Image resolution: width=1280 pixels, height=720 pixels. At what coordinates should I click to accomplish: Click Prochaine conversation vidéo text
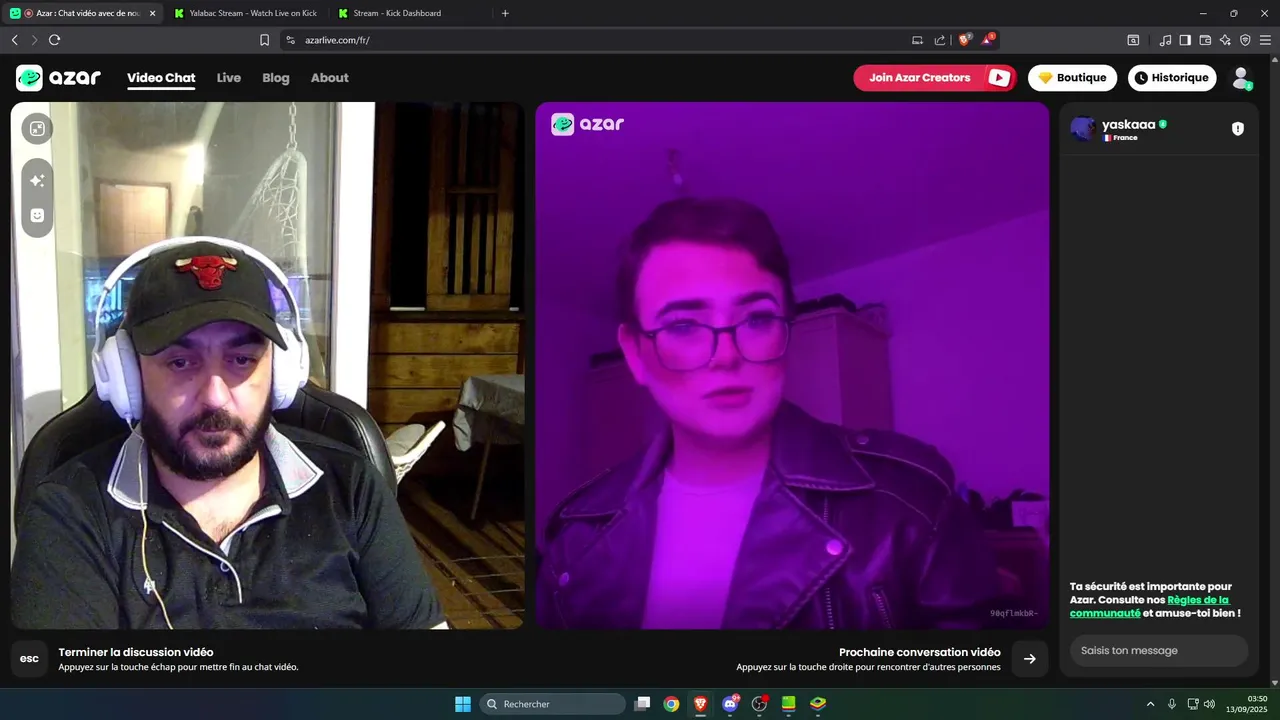(x=919, y=652)
